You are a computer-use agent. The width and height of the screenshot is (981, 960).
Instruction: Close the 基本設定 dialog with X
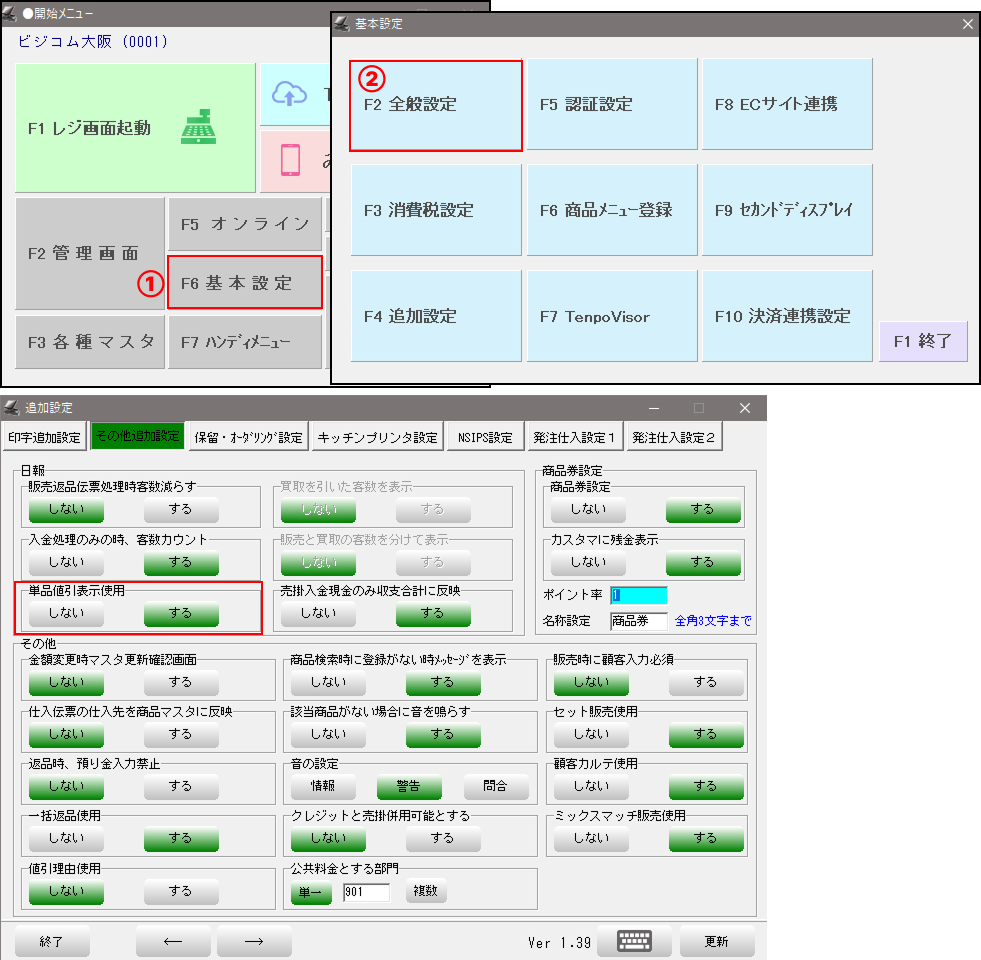click(x=967, y=24)
